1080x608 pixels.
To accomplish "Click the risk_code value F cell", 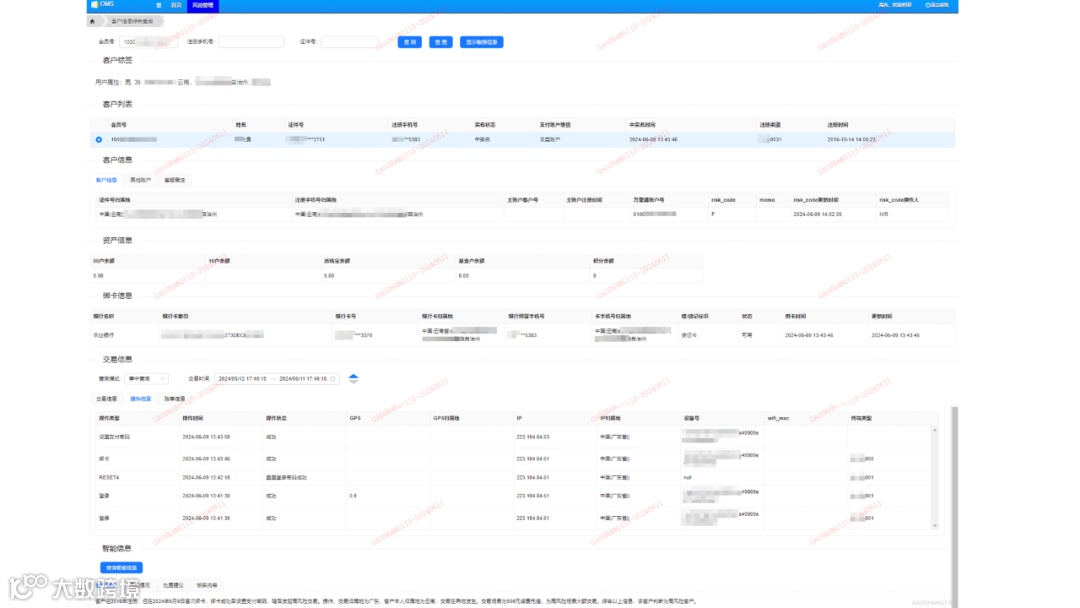I will (x=713, y=214).
